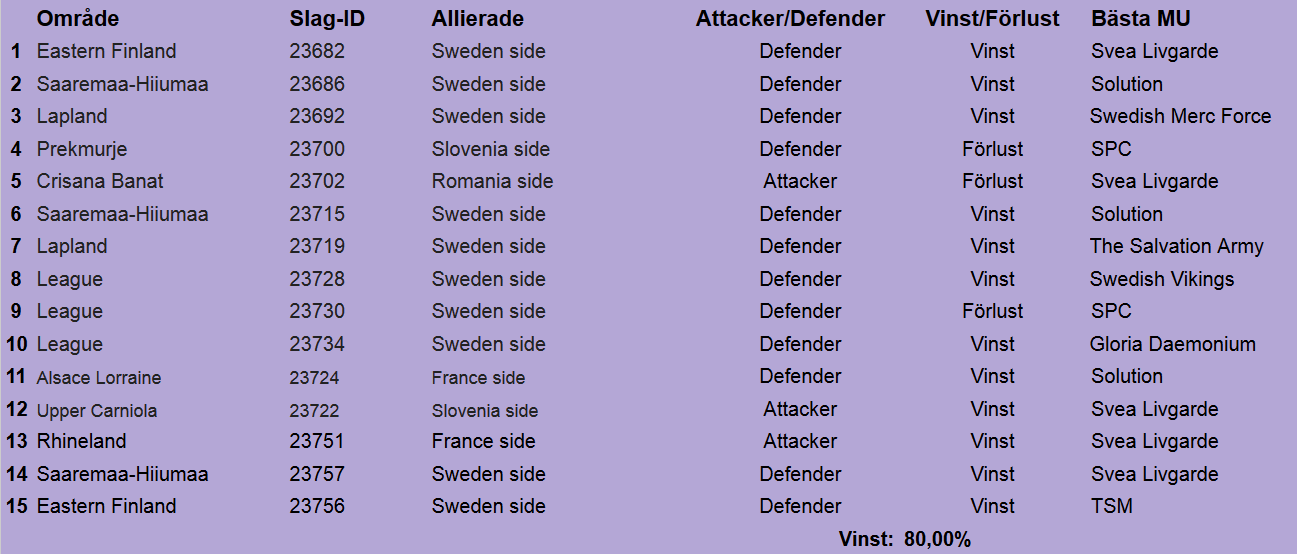The height and width of the screenshot is (554, 1297).
Task: Select the Allierade column header
Action: coord(477,19)
